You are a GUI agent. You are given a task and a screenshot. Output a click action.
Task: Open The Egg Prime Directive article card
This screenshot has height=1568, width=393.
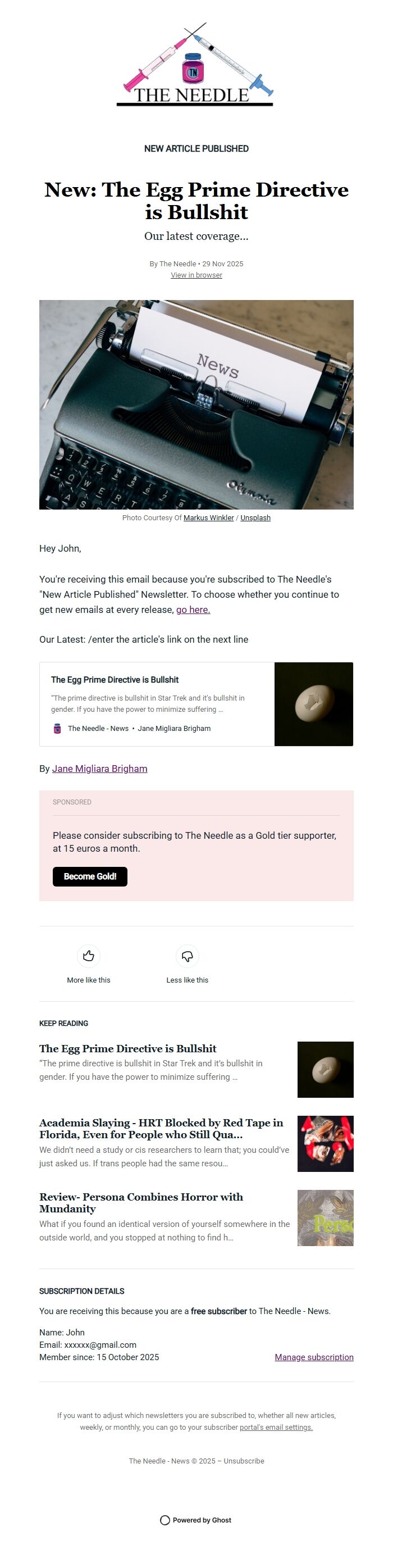click(x=152, y=680)
